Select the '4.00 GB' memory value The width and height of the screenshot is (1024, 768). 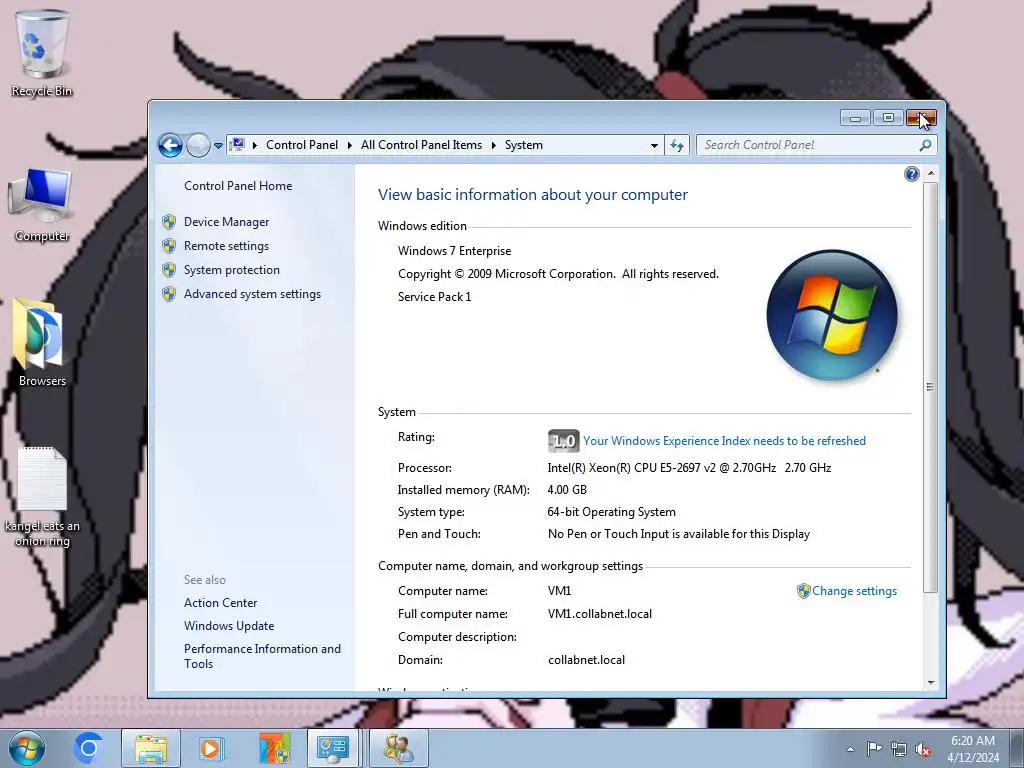[x=567, y=490]
